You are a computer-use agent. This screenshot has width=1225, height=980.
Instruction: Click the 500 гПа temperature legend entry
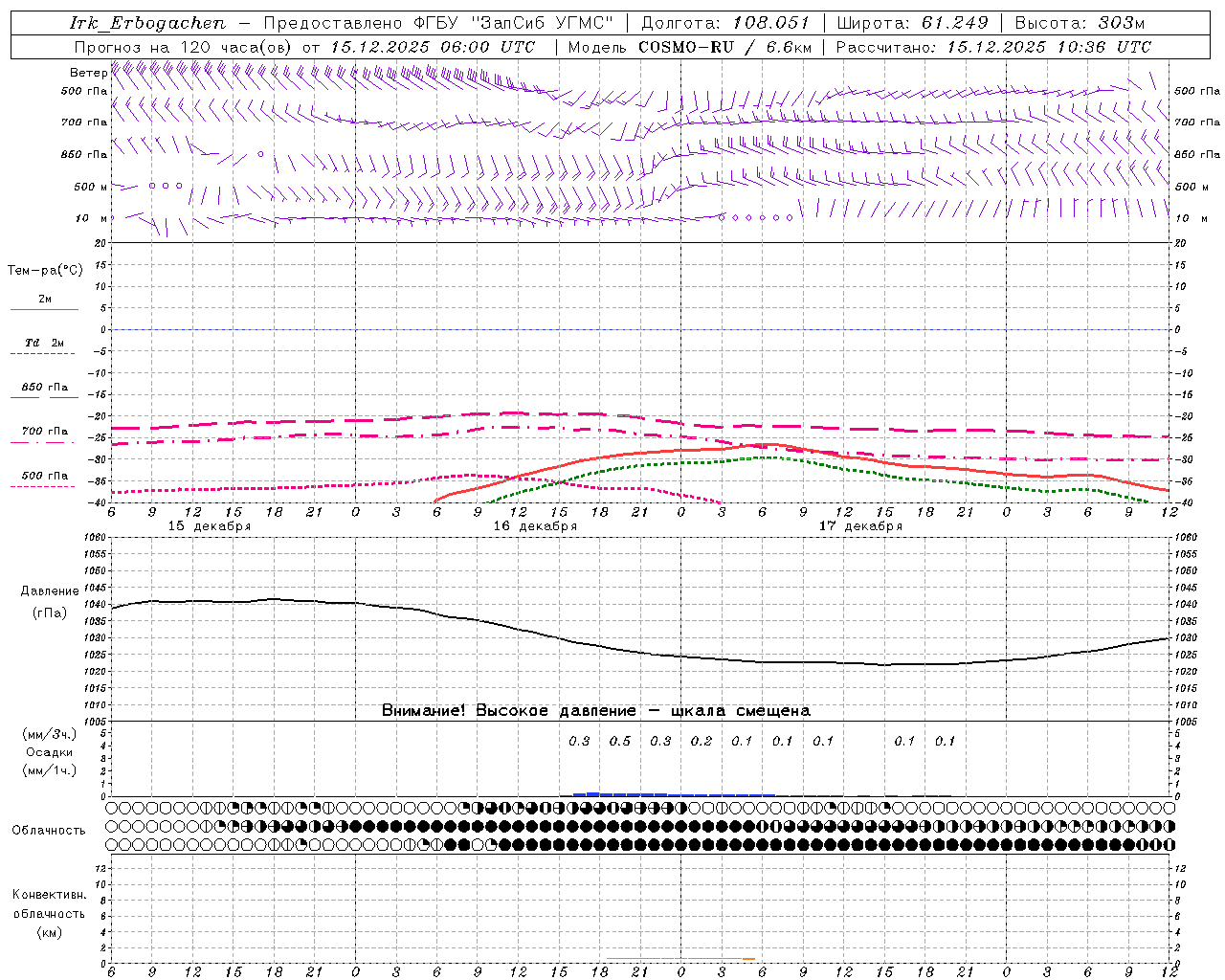44,476
